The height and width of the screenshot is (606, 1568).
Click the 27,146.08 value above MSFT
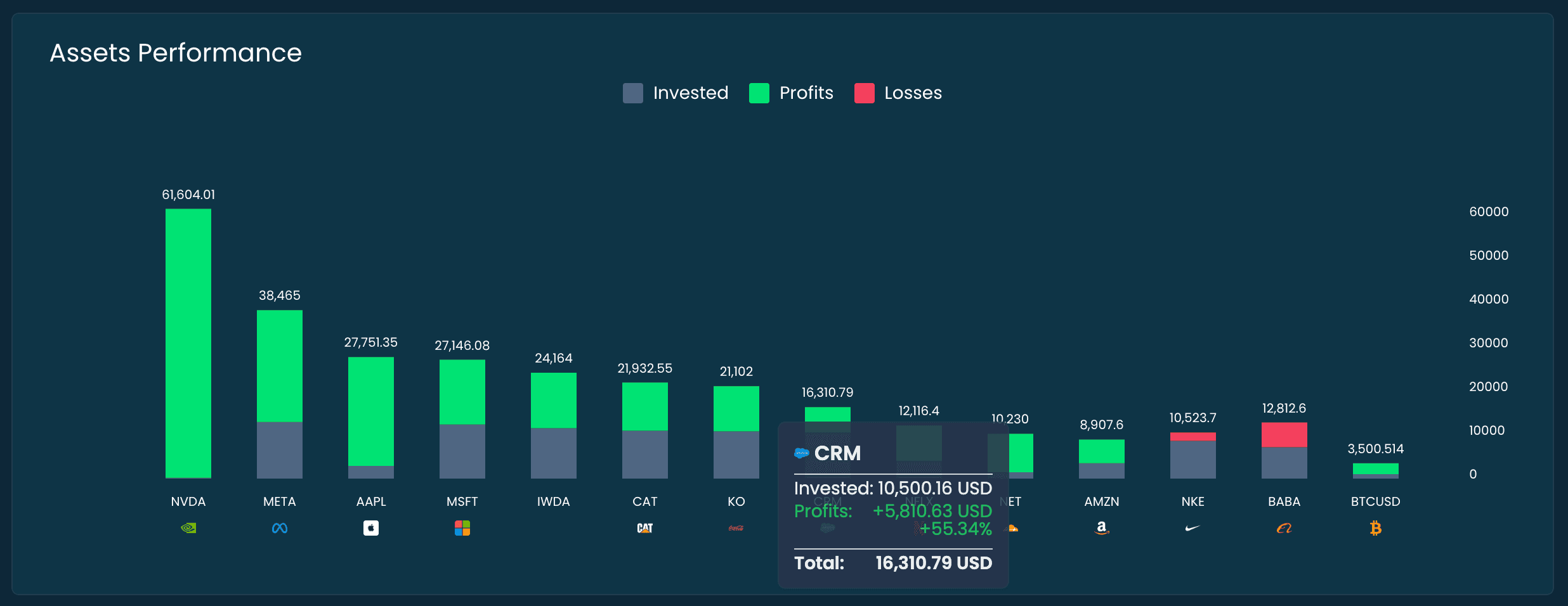pyautogui.click(x=462, y=345)
